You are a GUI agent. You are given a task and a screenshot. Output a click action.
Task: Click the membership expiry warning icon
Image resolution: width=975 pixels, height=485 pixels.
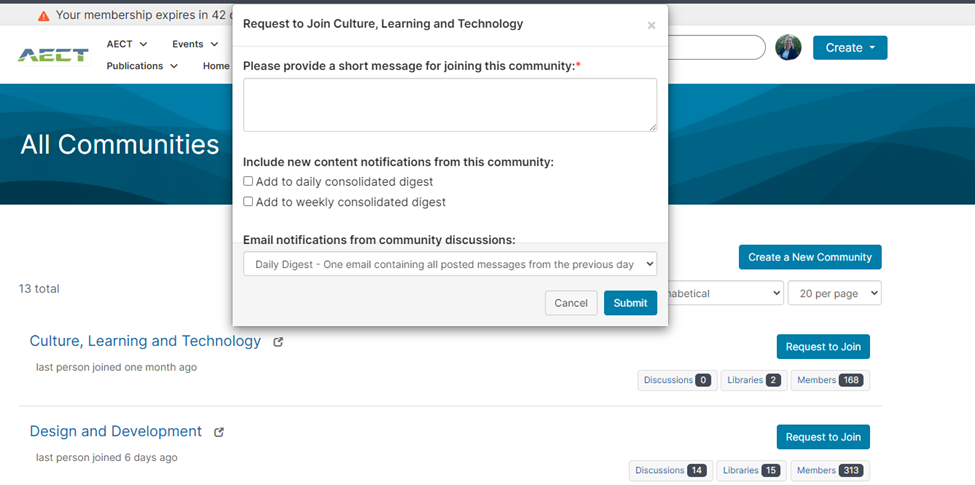pos(43,16)
